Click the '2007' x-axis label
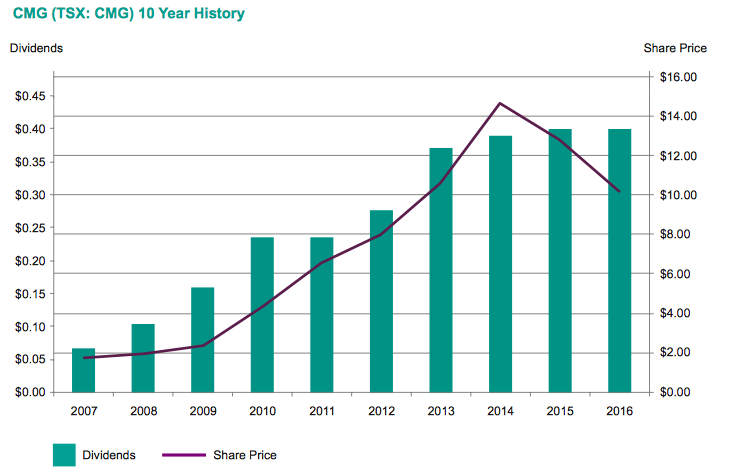 (x=84, y=411)
